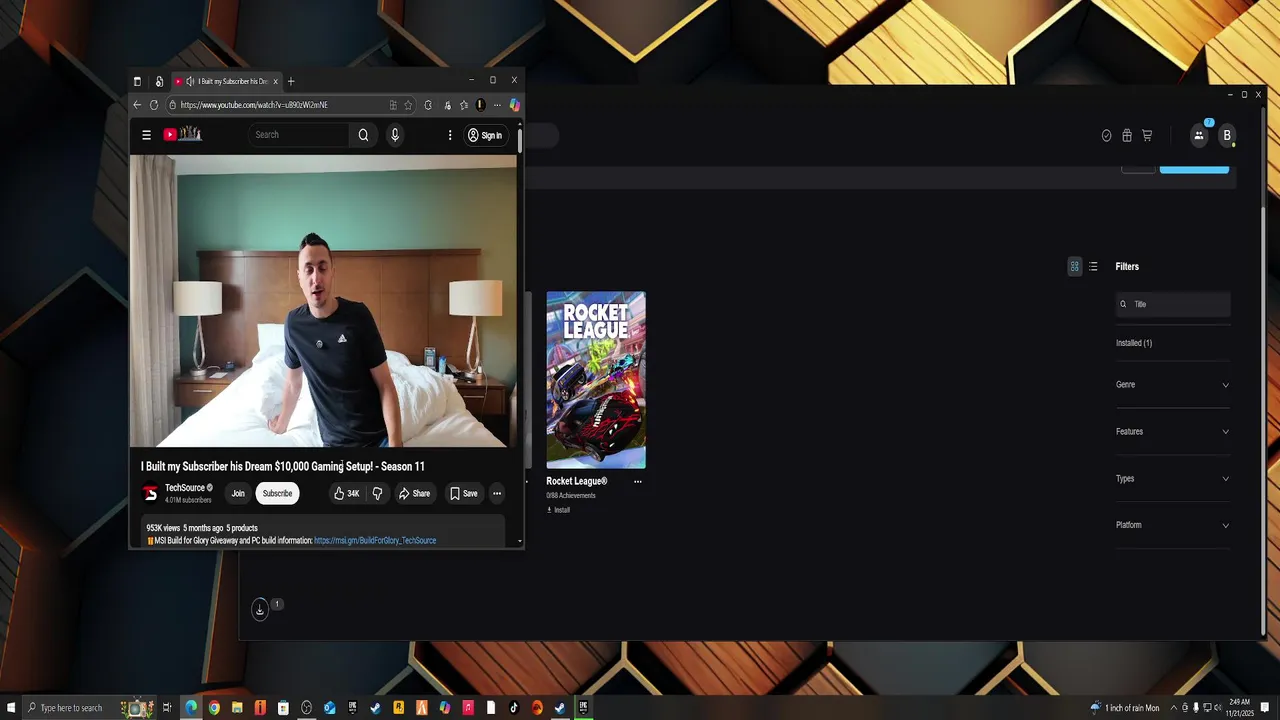Click Sign in on YouTube
The image size is (1280, 720).
tap(485, 135)
